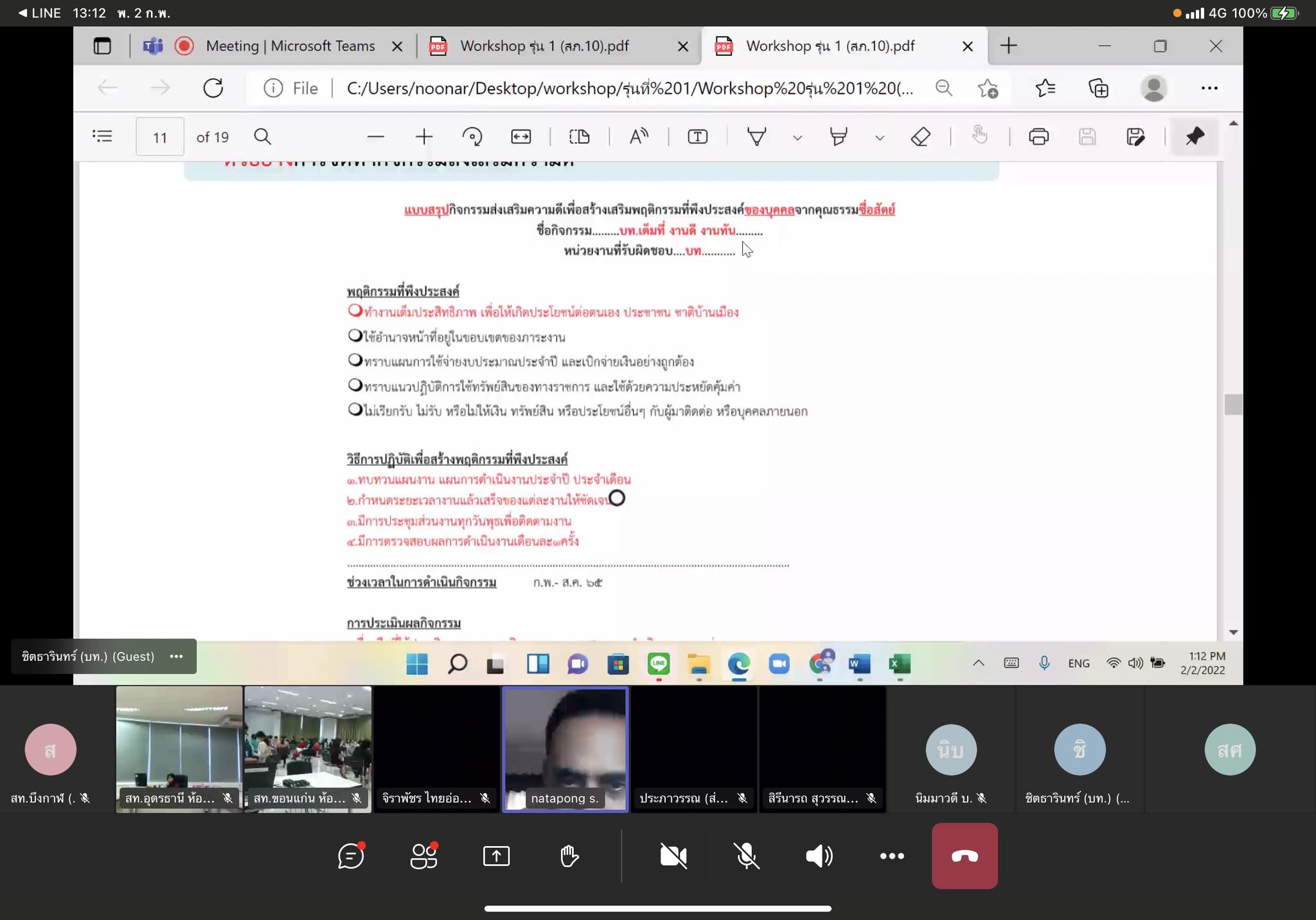Viewport: 1316px width, 920px height.
Task: Refresh the browser page
Action: 213,88
